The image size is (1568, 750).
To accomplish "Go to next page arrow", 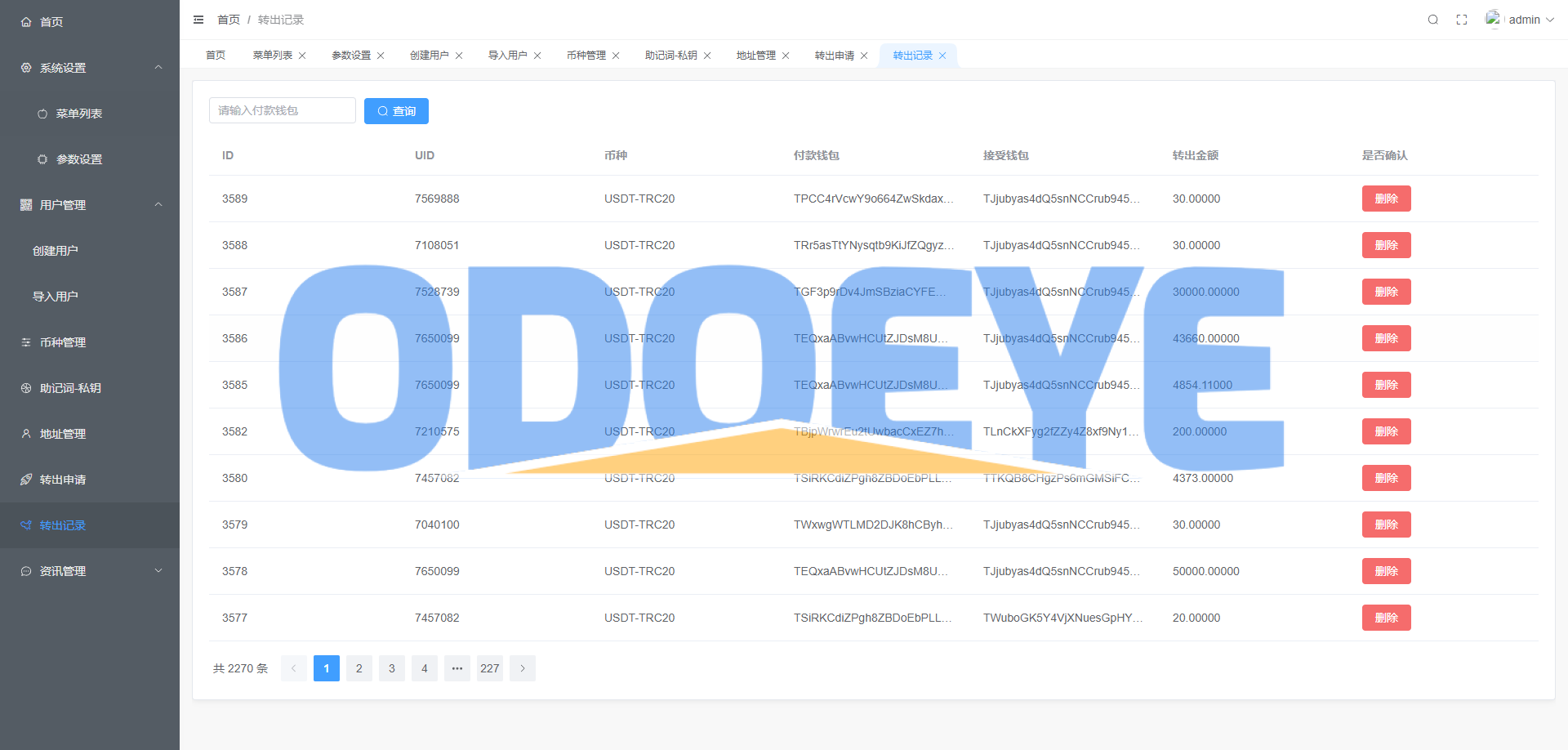I will 523,668.
